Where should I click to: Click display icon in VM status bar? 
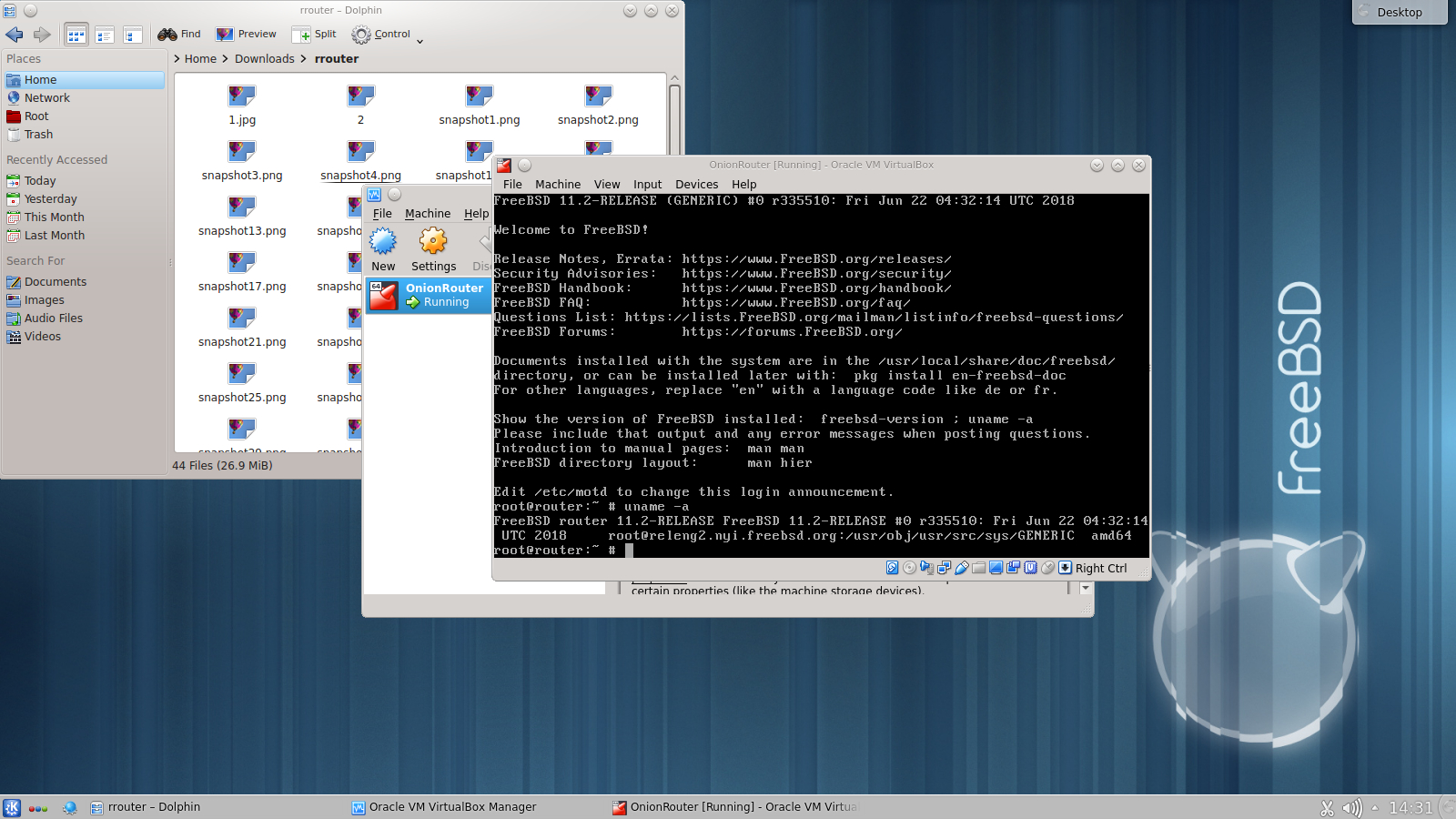(x=996, y=568)
